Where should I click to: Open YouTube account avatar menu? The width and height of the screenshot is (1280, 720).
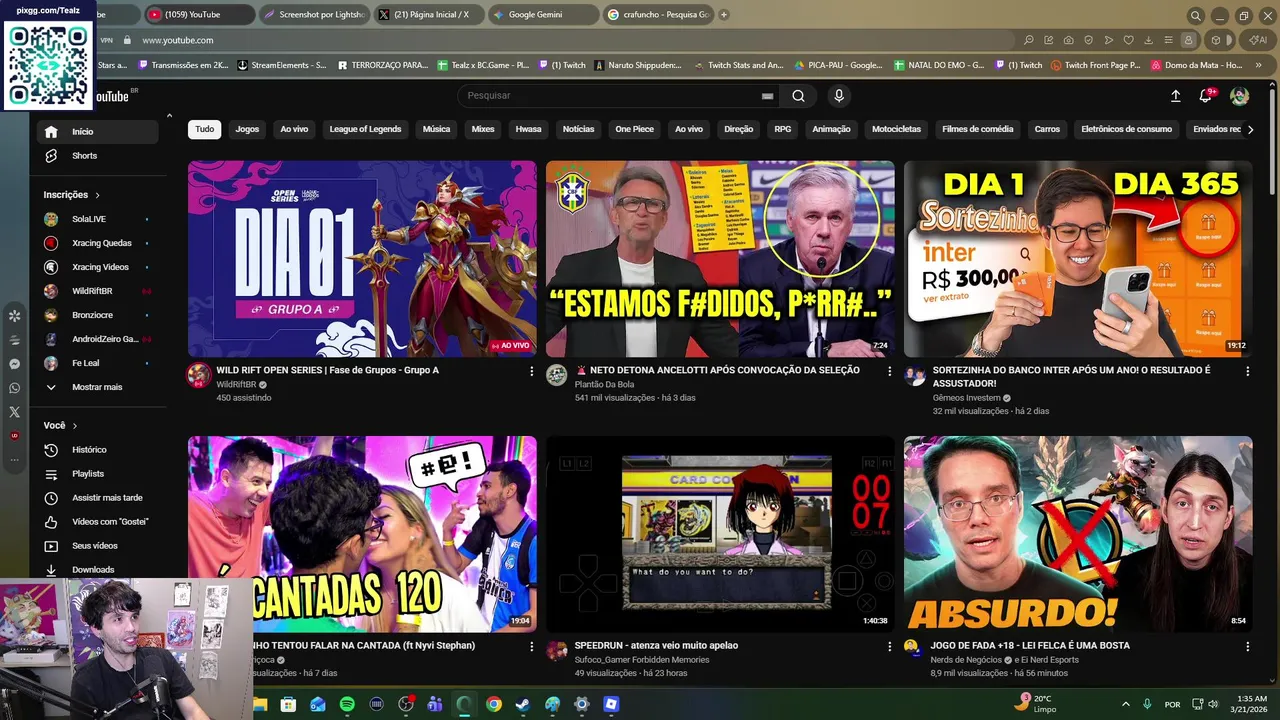coord(1239,96)
